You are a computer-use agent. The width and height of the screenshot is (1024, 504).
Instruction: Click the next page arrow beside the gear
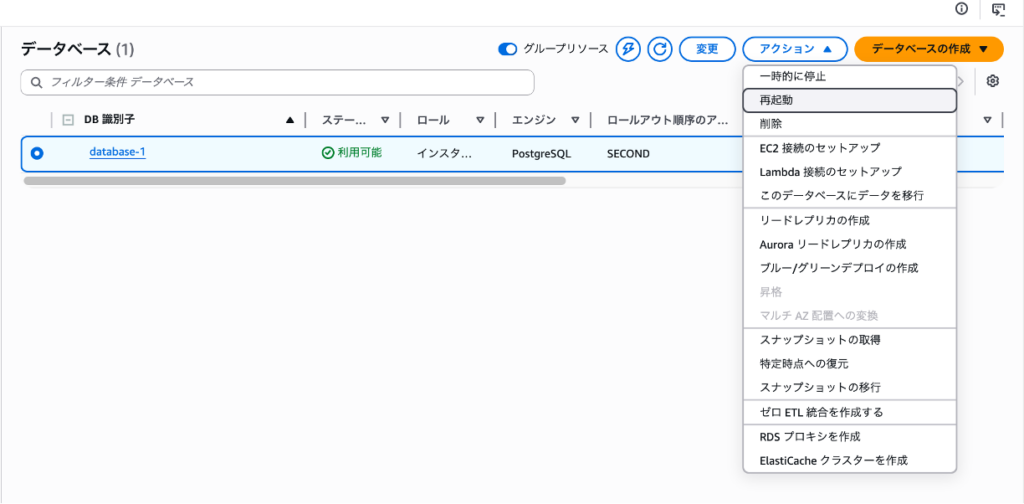[961, 81]
